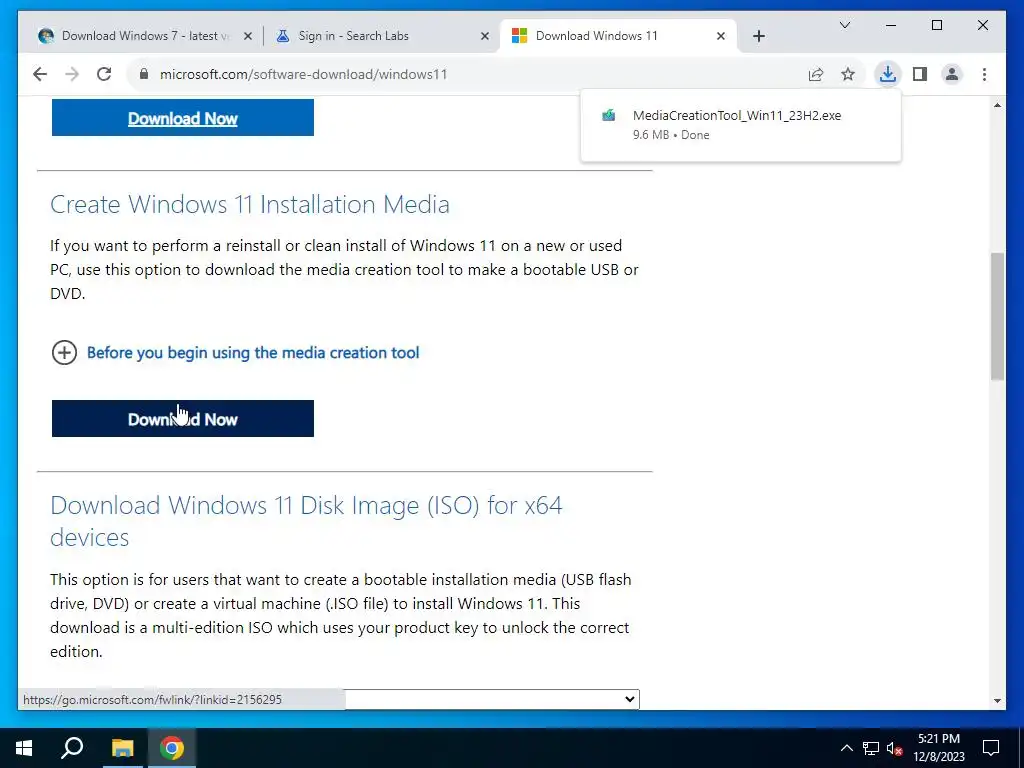Click Create Windows 11 Installation Media heading

[250, 204]
